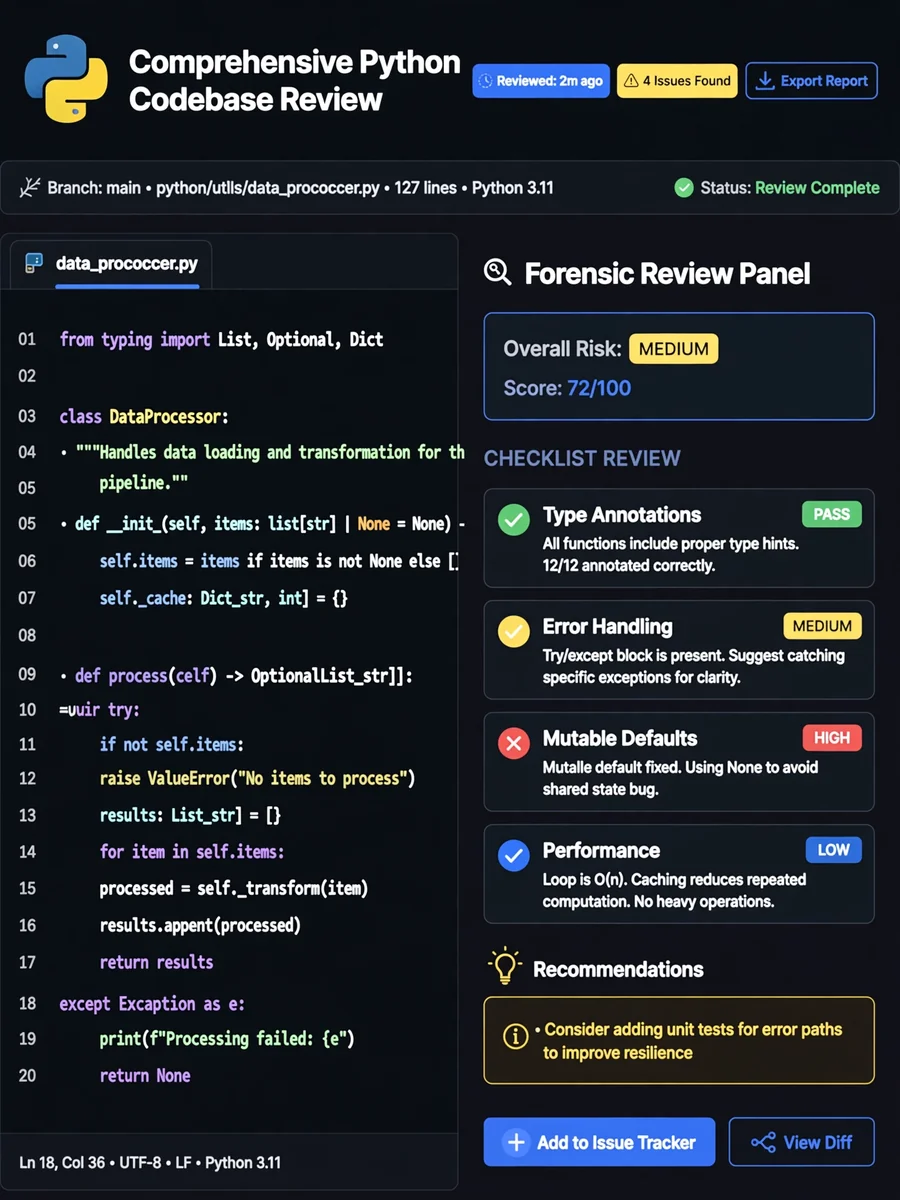Click the MEDIUM overall risk badge

pos(674,349)
